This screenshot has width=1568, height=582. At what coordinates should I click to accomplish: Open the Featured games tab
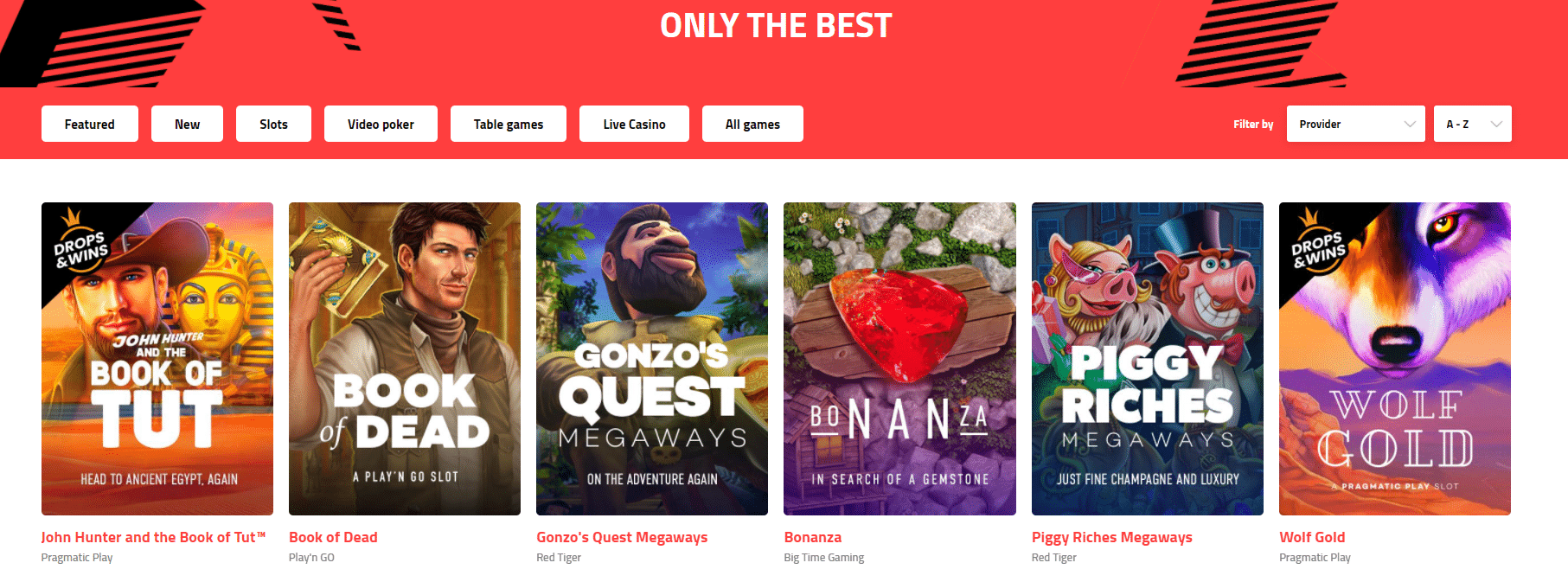[90, 124]
